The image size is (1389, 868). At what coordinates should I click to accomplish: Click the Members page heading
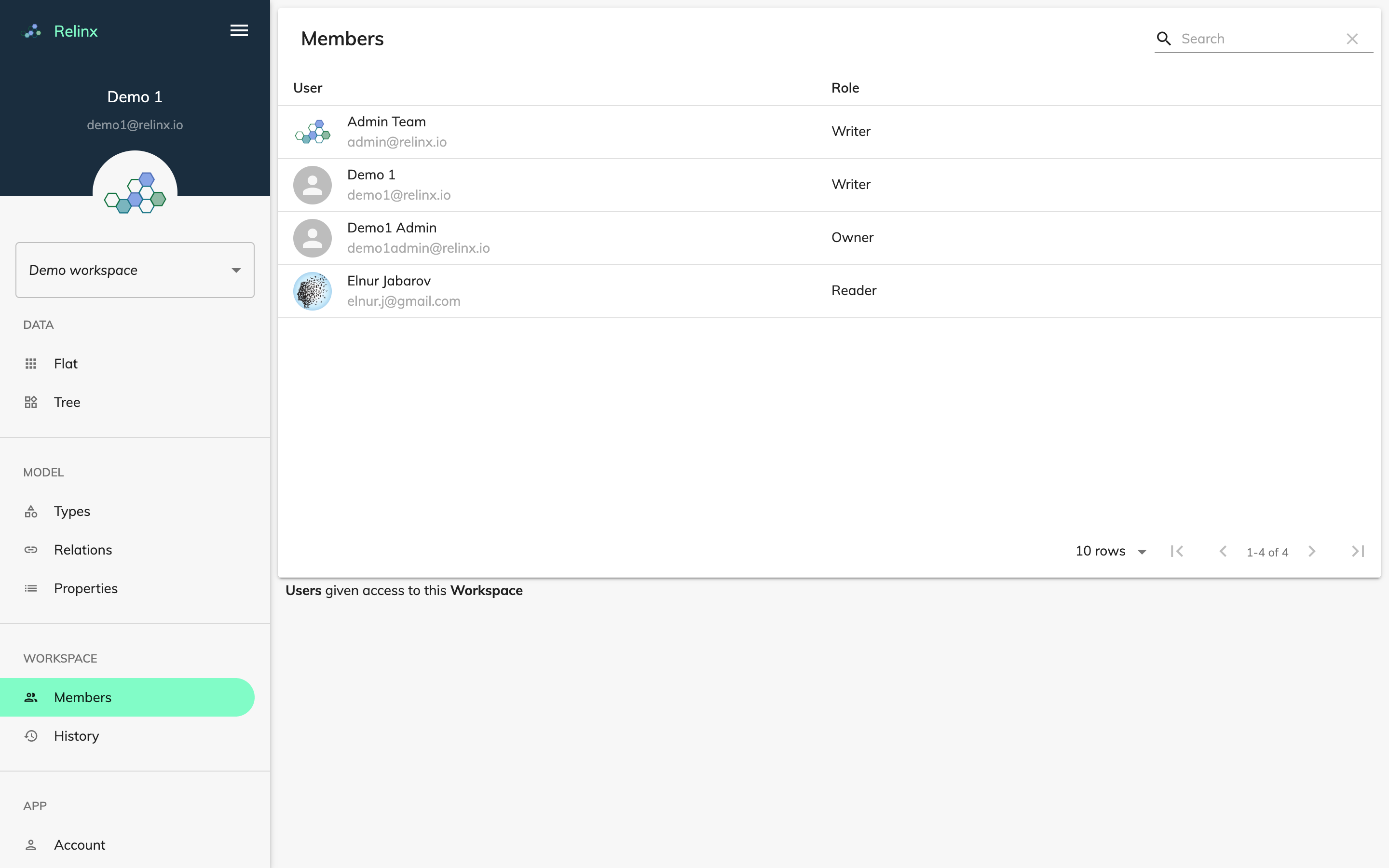pyautogui.click(x=342, y=39)
